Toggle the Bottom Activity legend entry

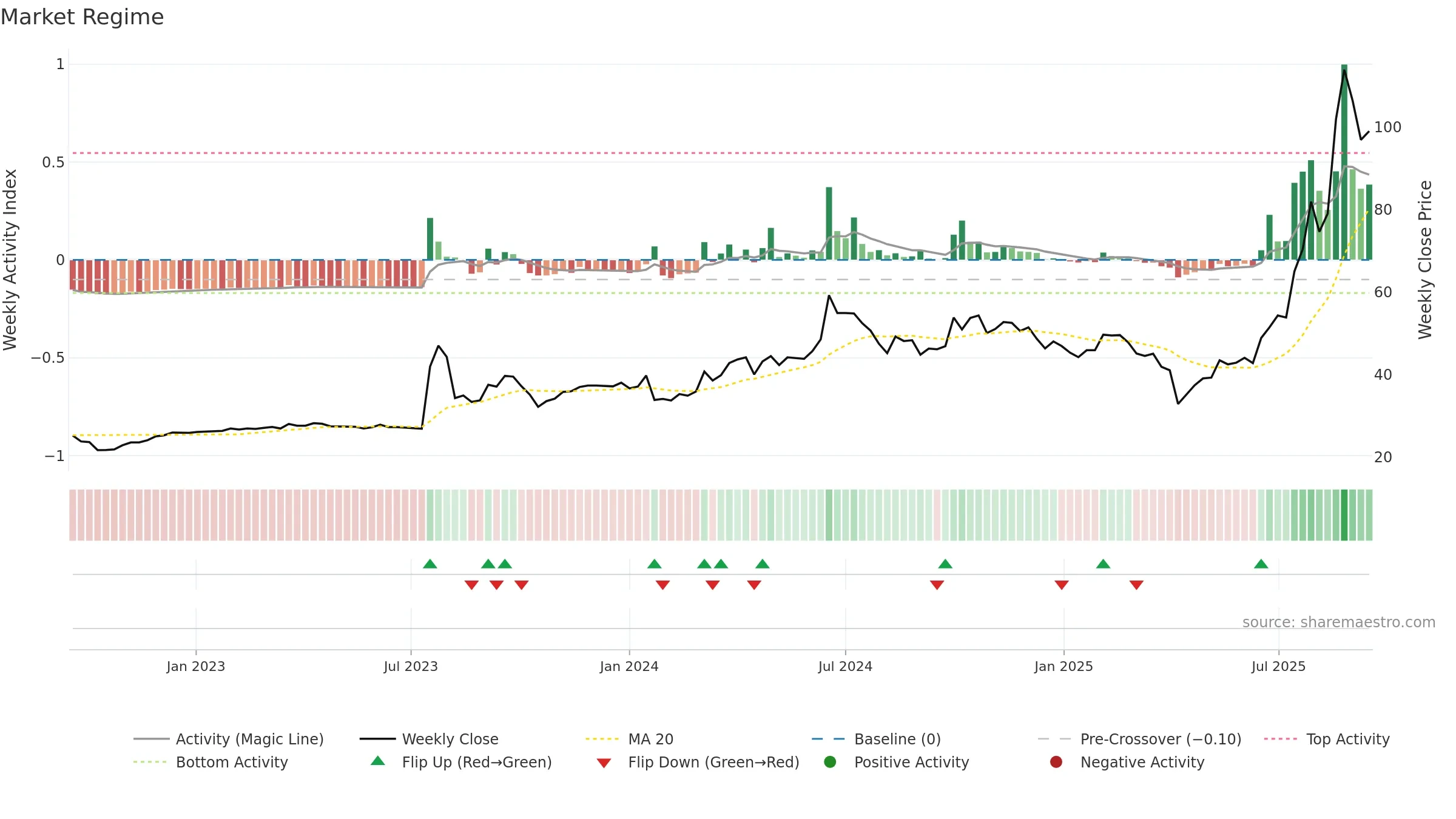[x=211, y=762]
